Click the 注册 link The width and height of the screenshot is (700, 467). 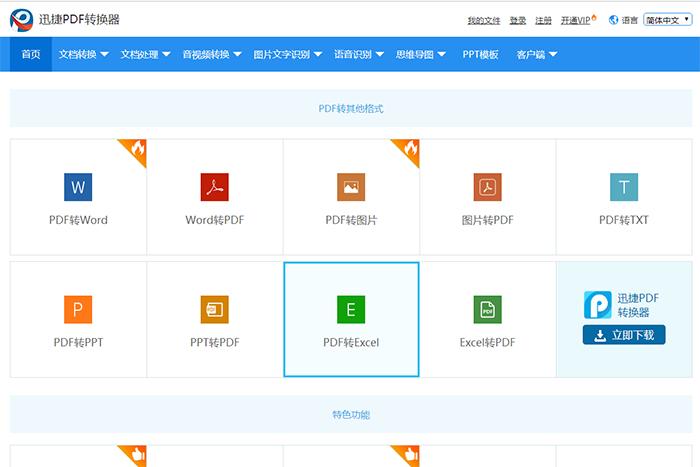click(x=543, y=21)
